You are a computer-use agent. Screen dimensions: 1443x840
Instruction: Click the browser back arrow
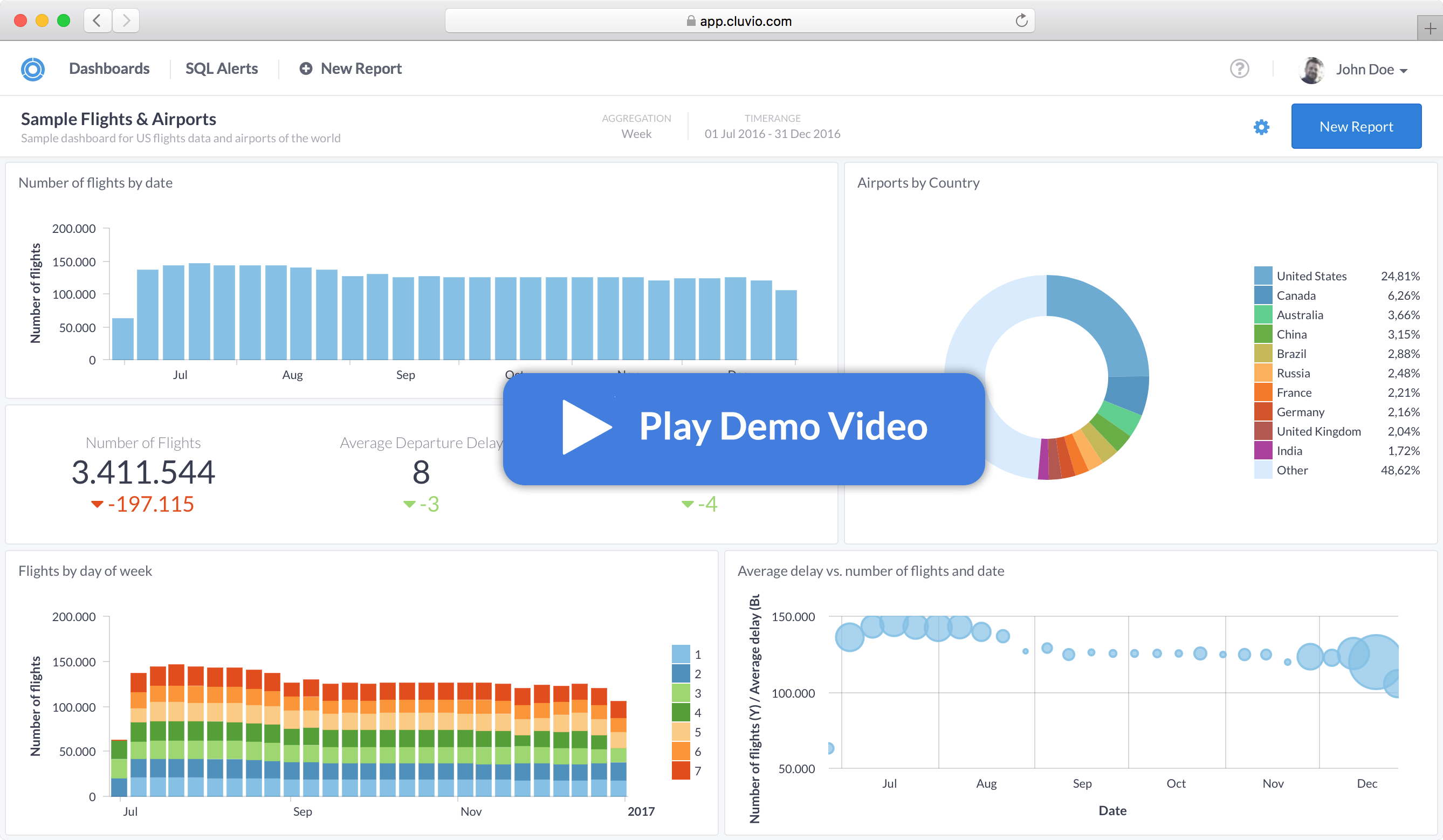(x=98, y=21)
